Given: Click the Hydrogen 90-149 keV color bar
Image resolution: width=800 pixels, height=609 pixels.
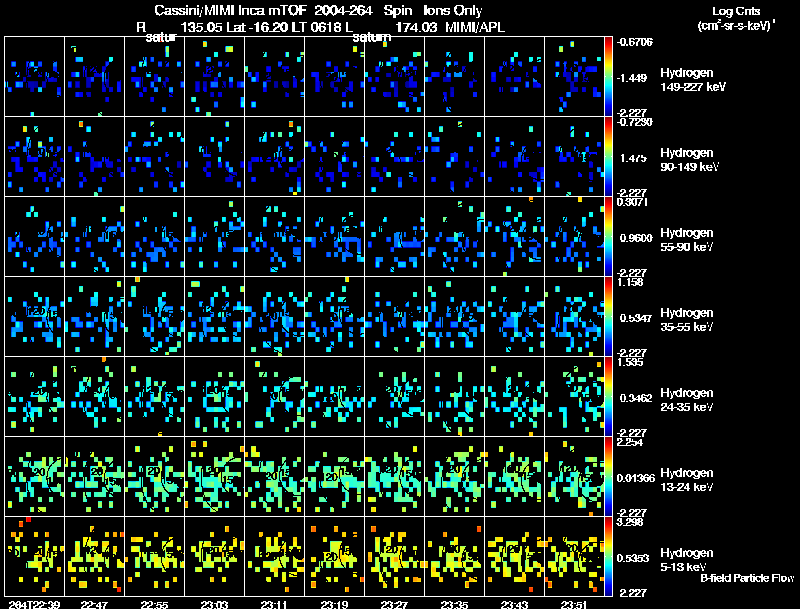Looking at the screenshot, I should [609, 156].
